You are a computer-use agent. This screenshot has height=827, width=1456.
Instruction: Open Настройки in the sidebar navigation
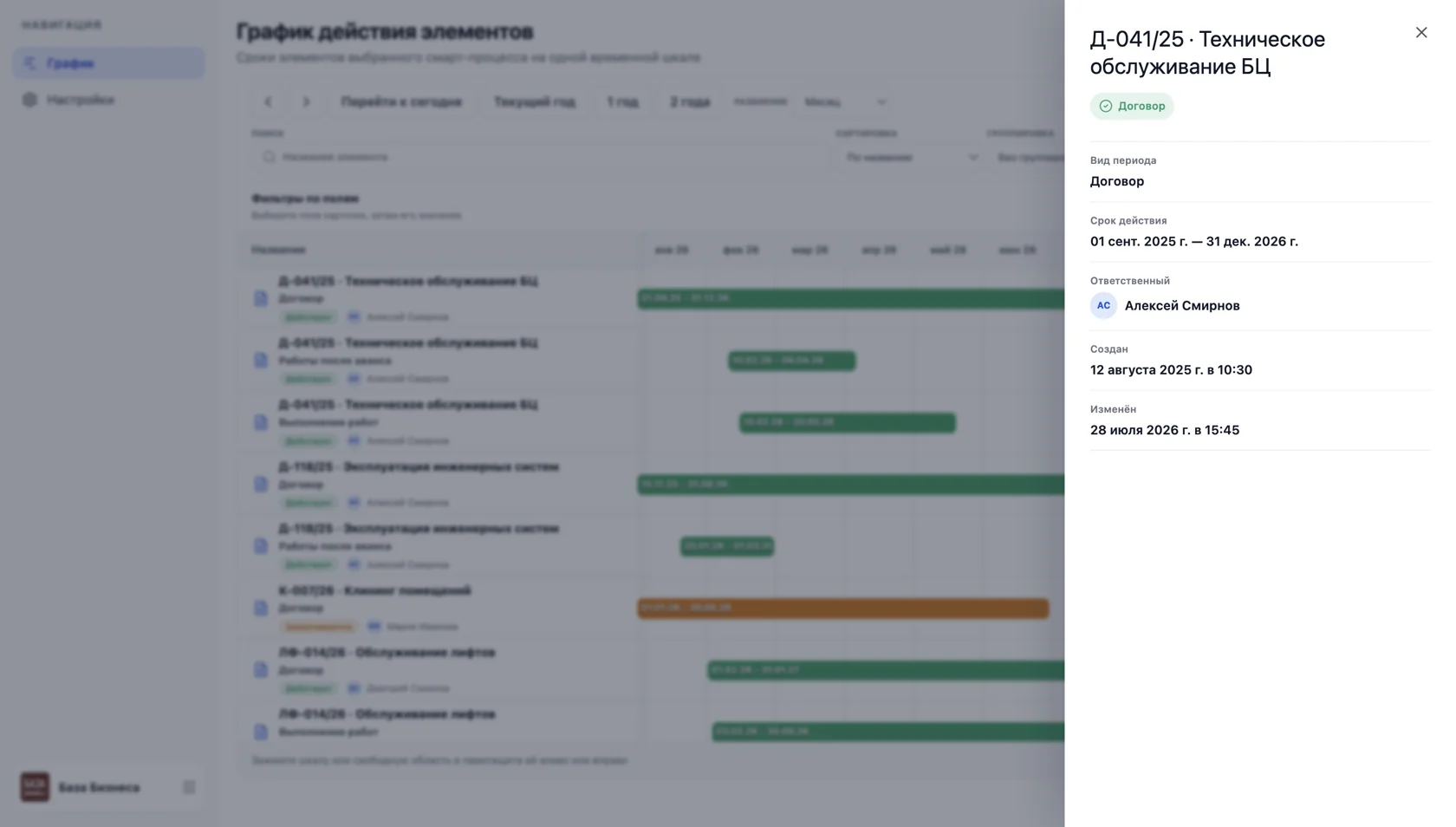[108, 100]
